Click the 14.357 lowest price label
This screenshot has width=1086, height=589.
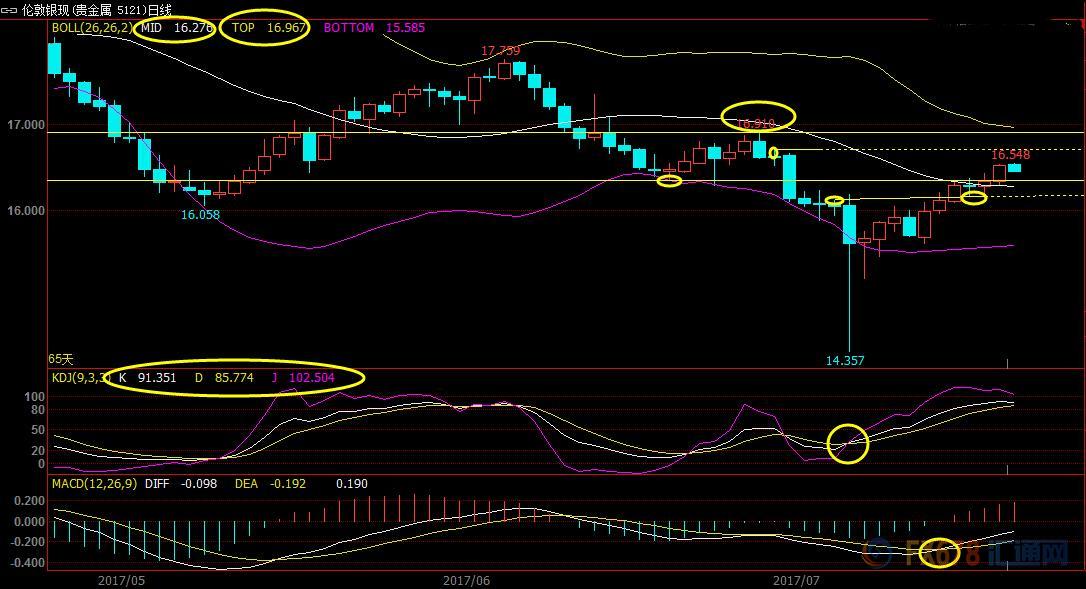pos(845,360)
